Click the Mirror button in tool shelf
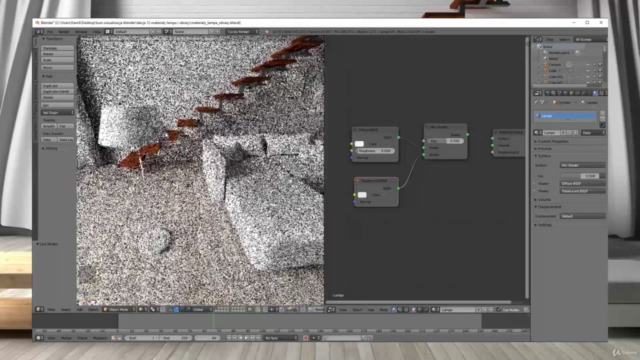640x360 pixels. 58,67
